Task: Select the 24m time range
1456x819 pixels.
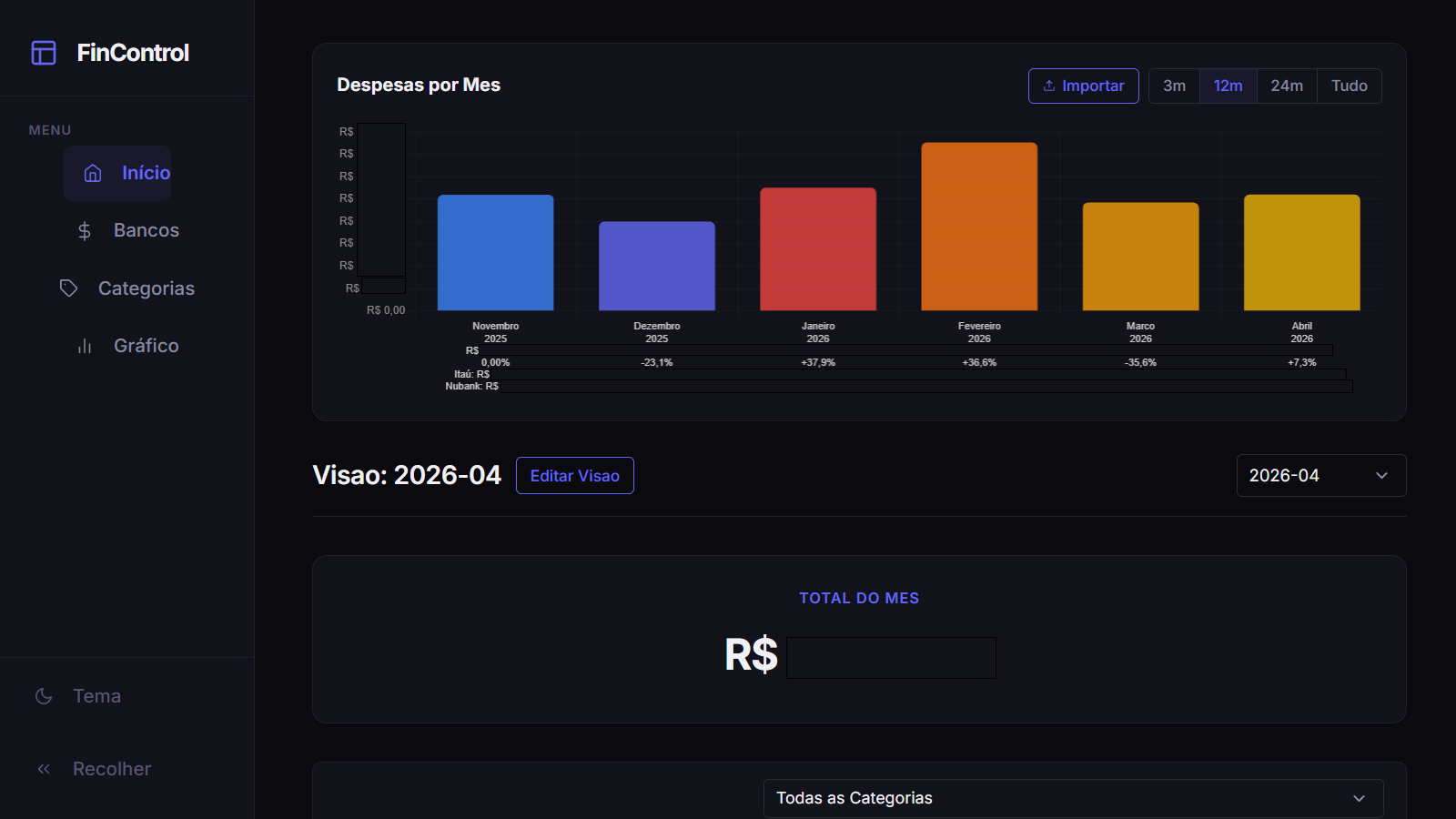Action: pos(1287,86)
